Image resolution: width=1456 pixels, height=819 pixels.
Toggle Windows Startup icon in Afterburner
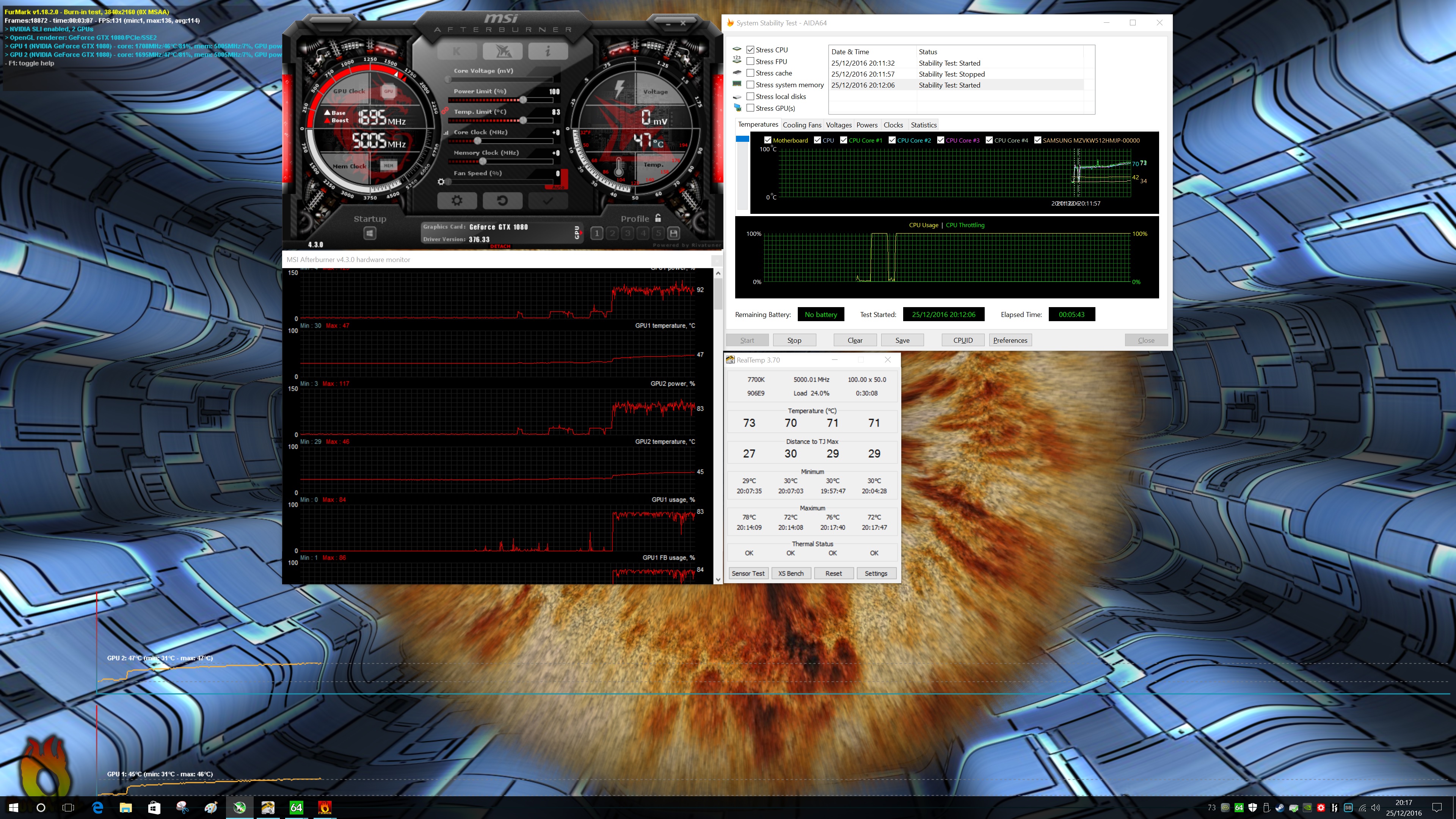coord(370,233)
